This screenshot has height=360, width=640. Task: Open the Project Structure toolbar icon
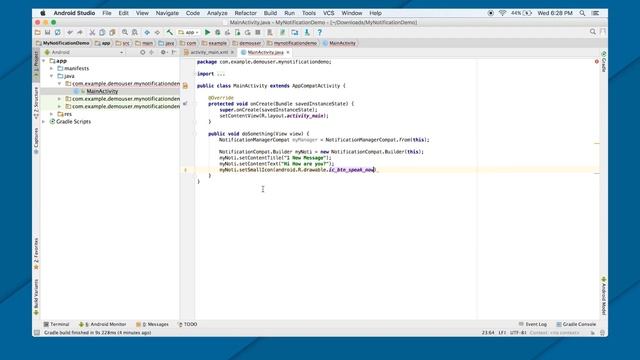(295, 32)
